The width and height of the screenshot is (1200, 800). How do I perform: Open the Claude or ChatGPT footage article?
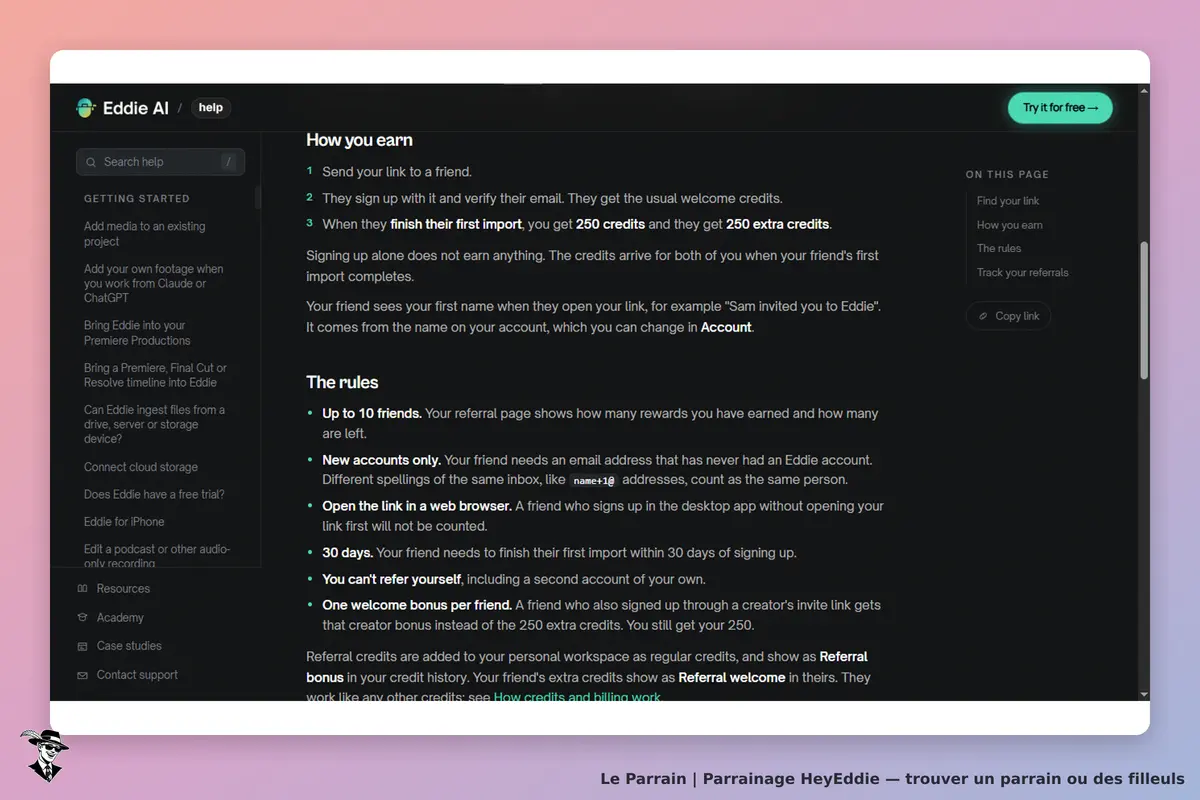coord(154,283)
